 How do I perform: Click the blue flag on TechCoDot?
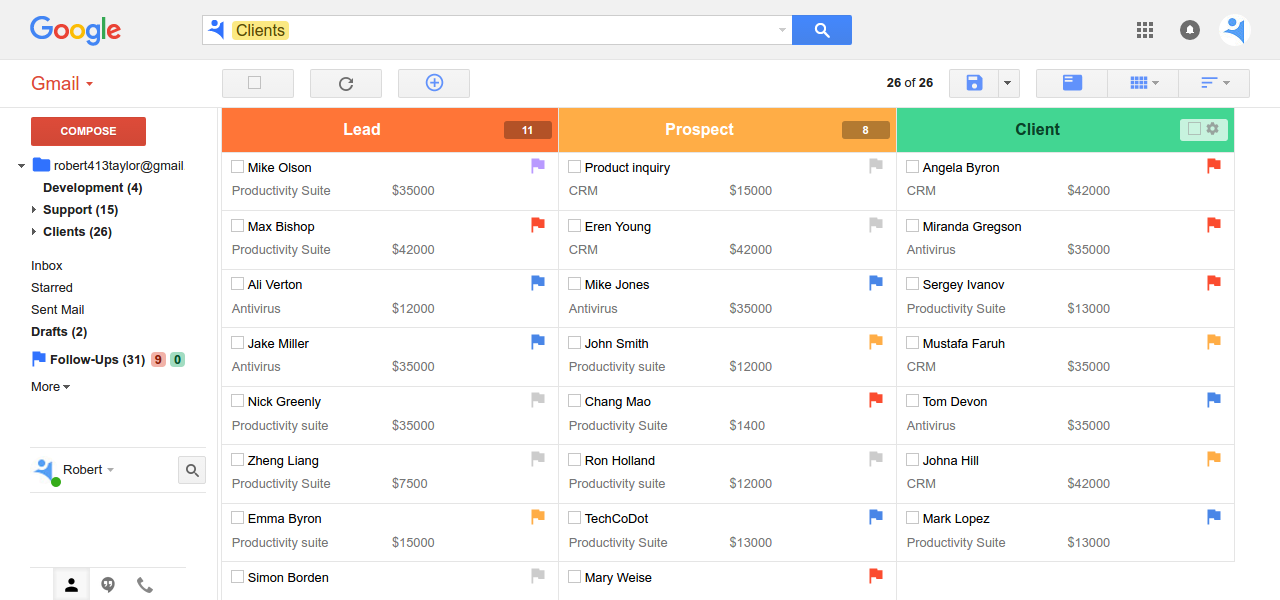(x=876, y=517)
